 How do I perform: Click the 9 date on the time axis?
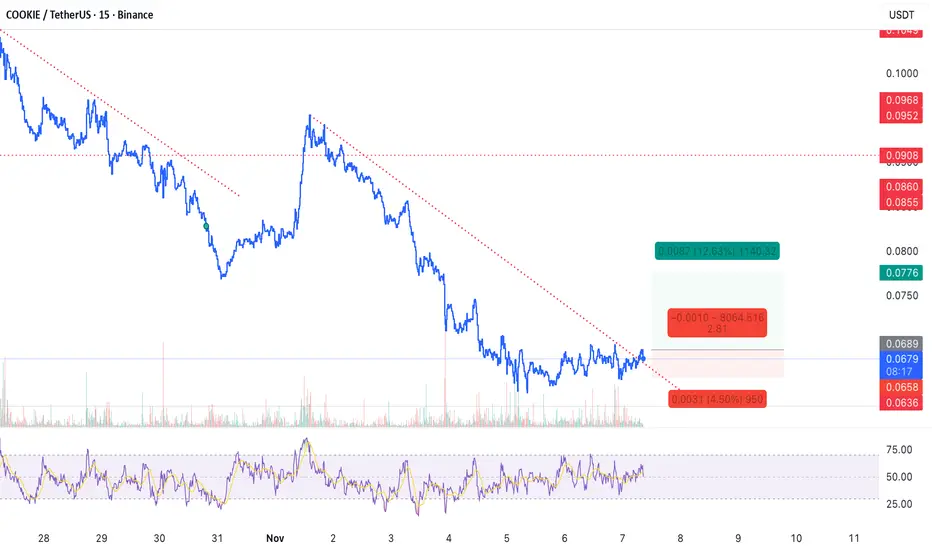(738, 538)
